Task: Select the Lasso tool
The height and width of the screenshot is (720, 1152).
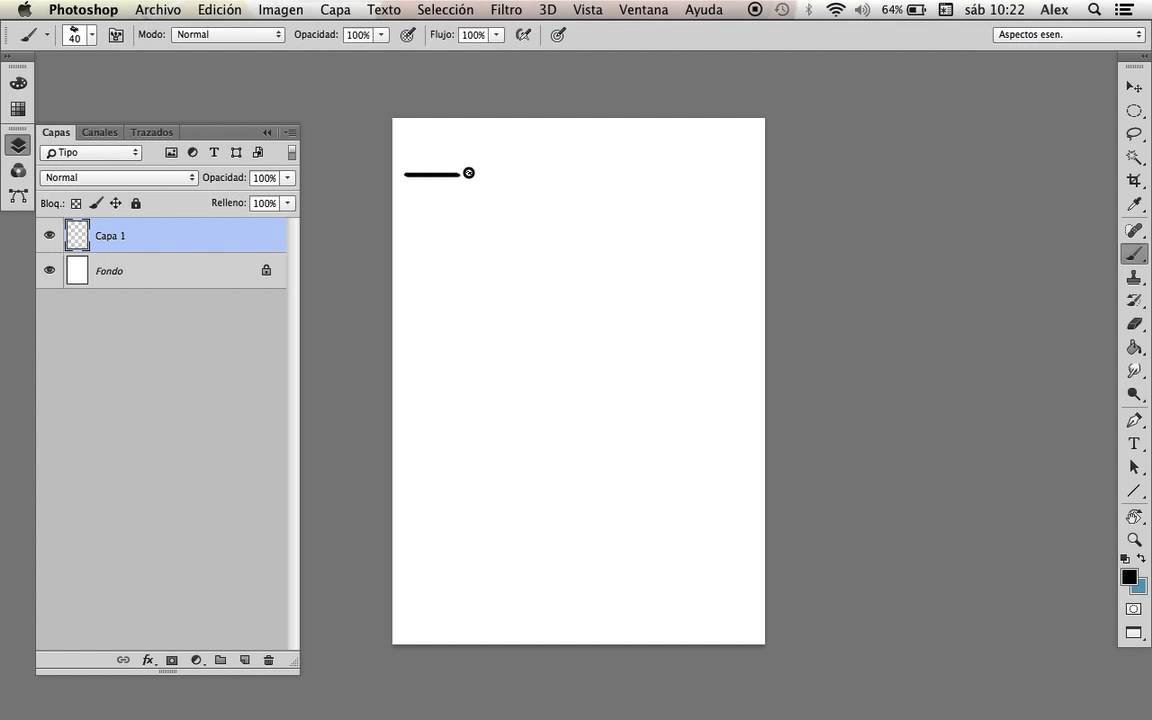Action: click(x=1134, y=134)
